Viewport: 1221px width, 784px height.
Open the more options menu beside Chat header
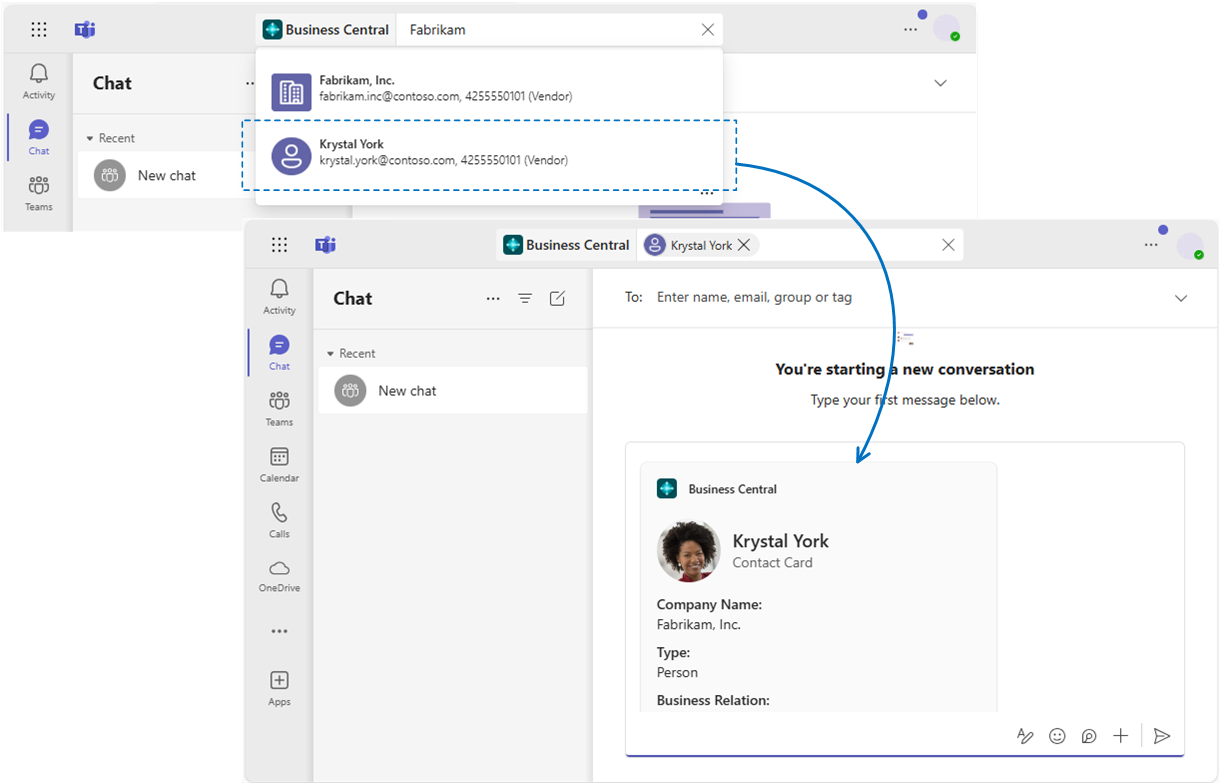point(493,298)
